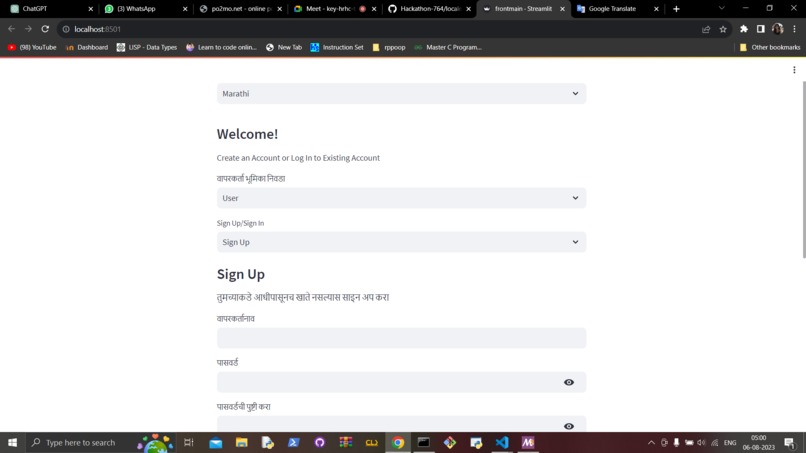Close the frontmain Streamlit tab
This screenshot has width=806, height=453.
562,9
